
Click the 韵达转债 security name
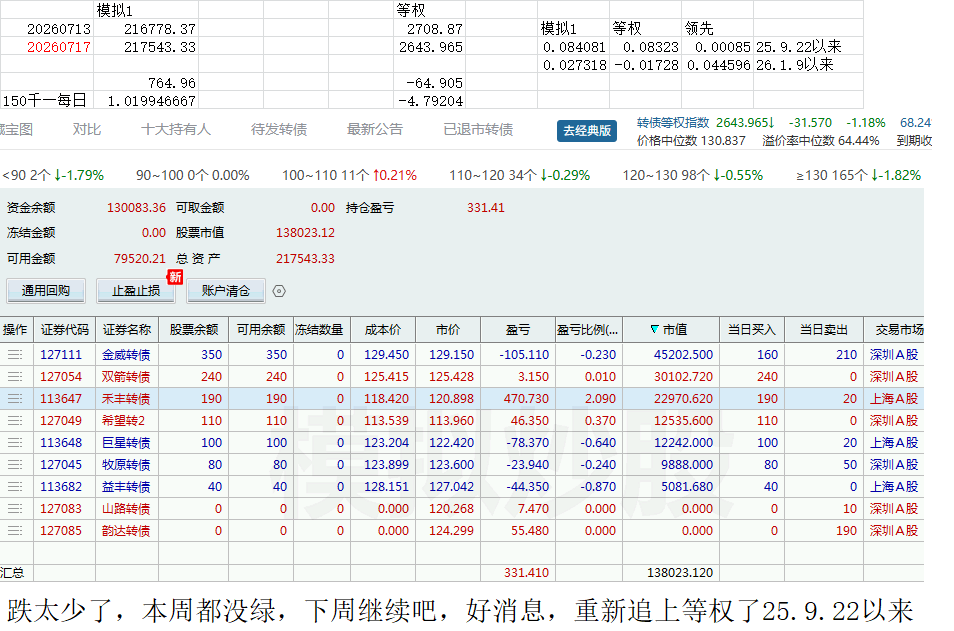(x=126, y=531)
